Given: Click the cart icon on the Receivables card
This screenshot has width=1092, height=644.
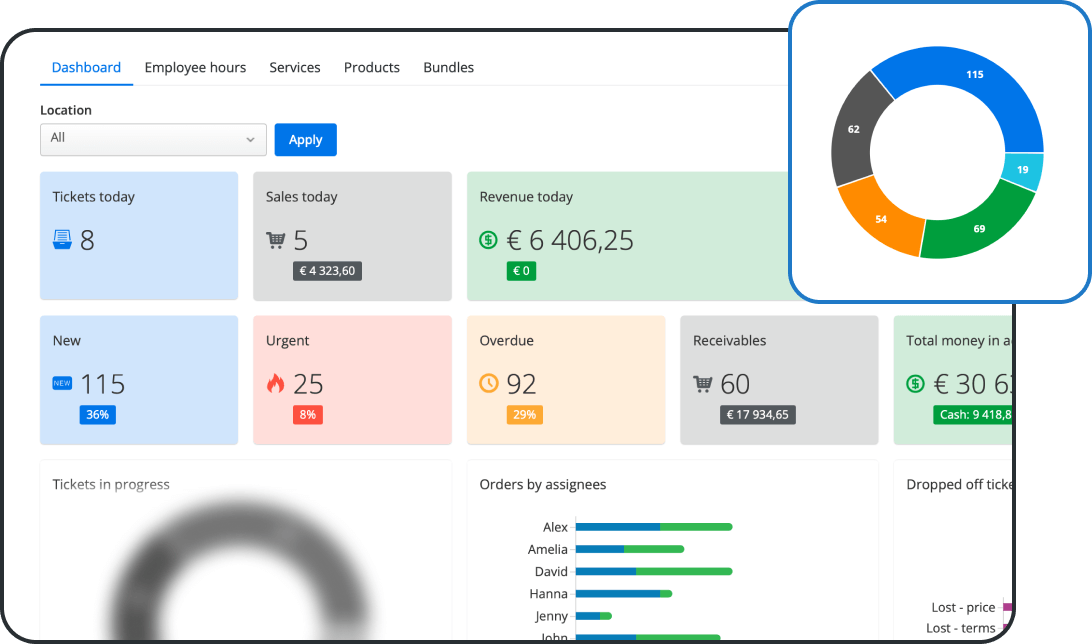Looking at the screenshot, I should [x=703, y=382].
